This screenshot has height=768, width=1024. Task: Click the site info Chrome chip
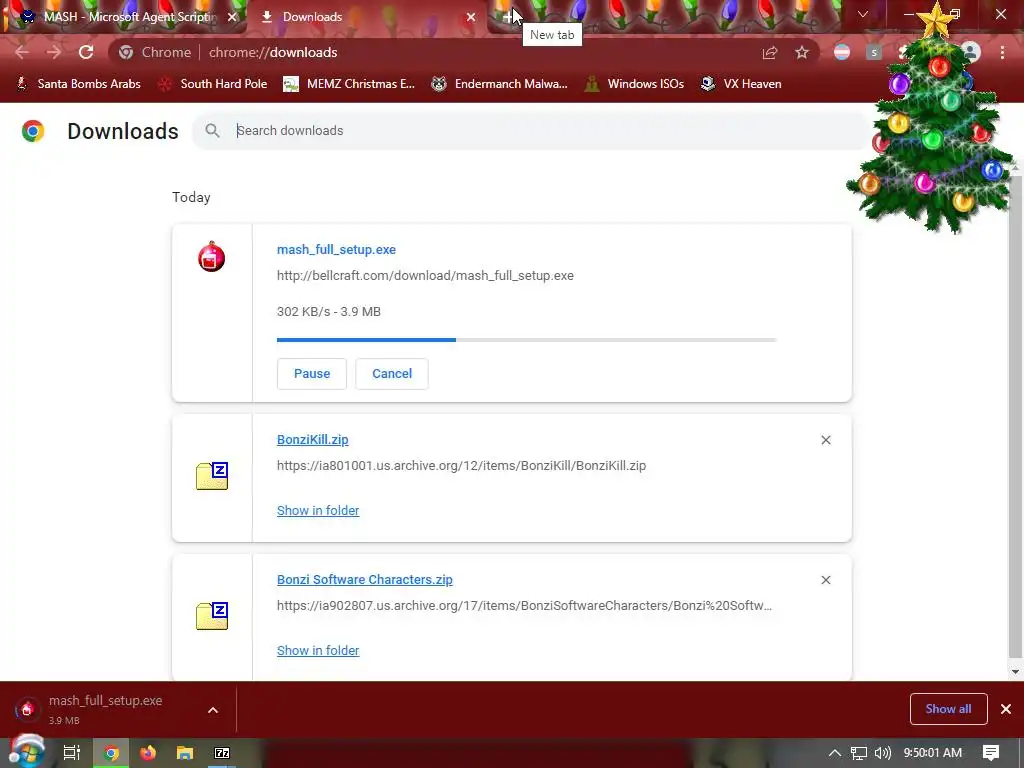155,52
